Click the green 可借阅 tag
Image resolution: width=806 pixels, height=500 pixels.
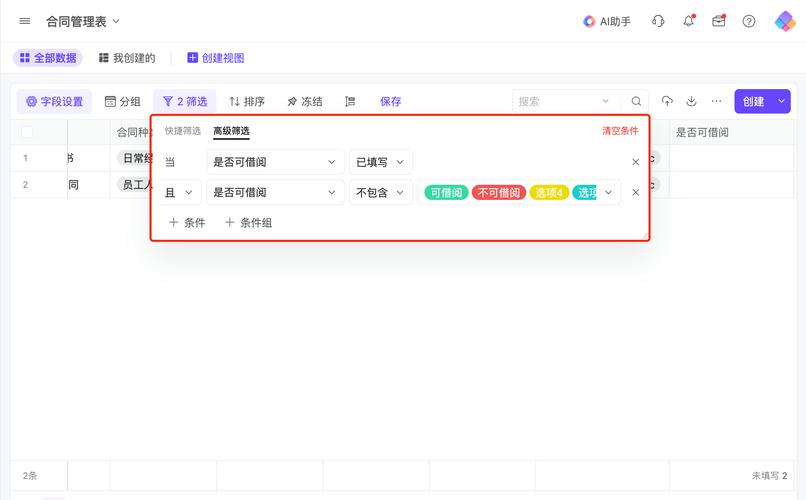446,193
